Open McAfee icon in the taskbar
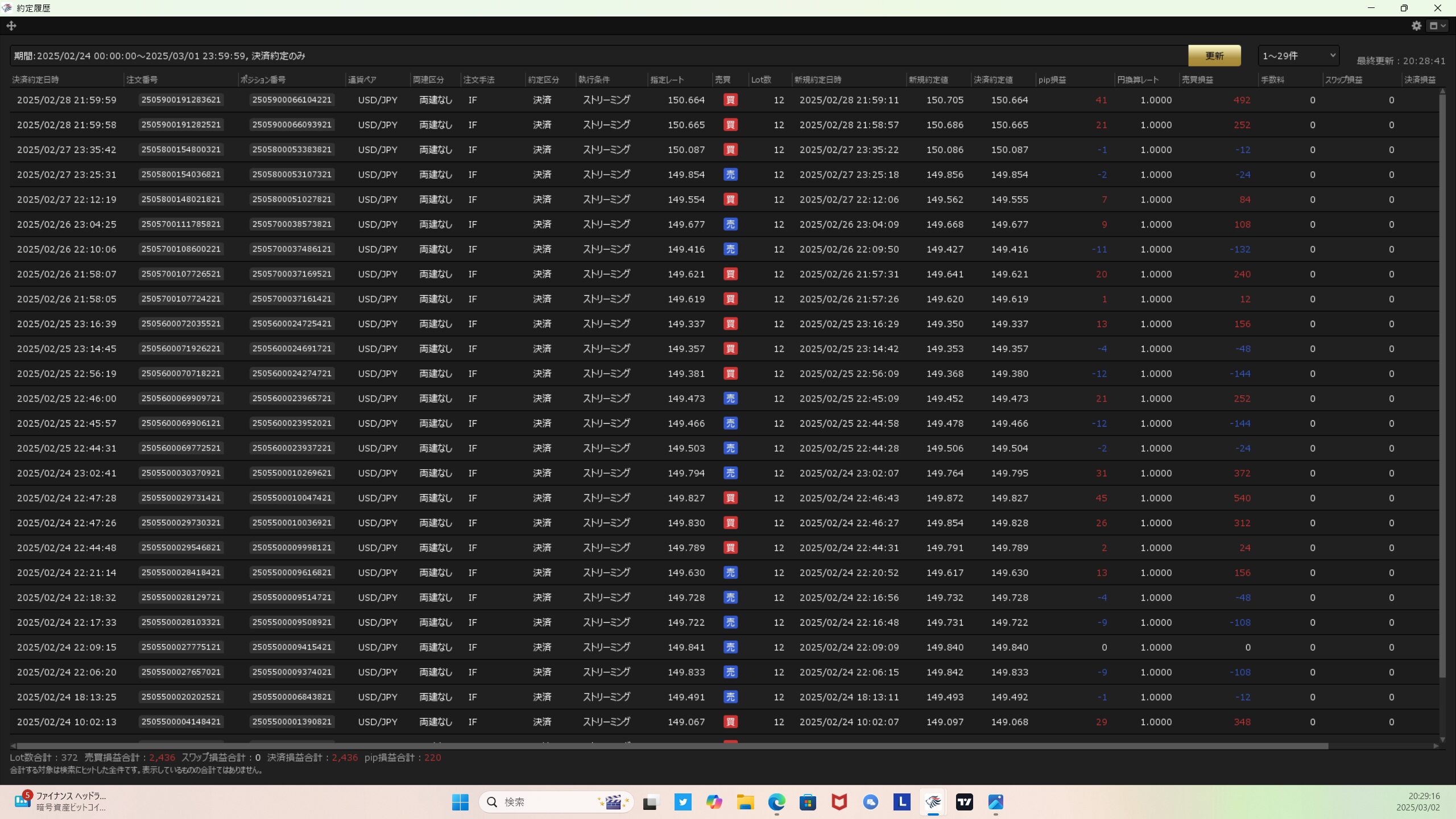 pyautogui.click(x=839, y=802)
